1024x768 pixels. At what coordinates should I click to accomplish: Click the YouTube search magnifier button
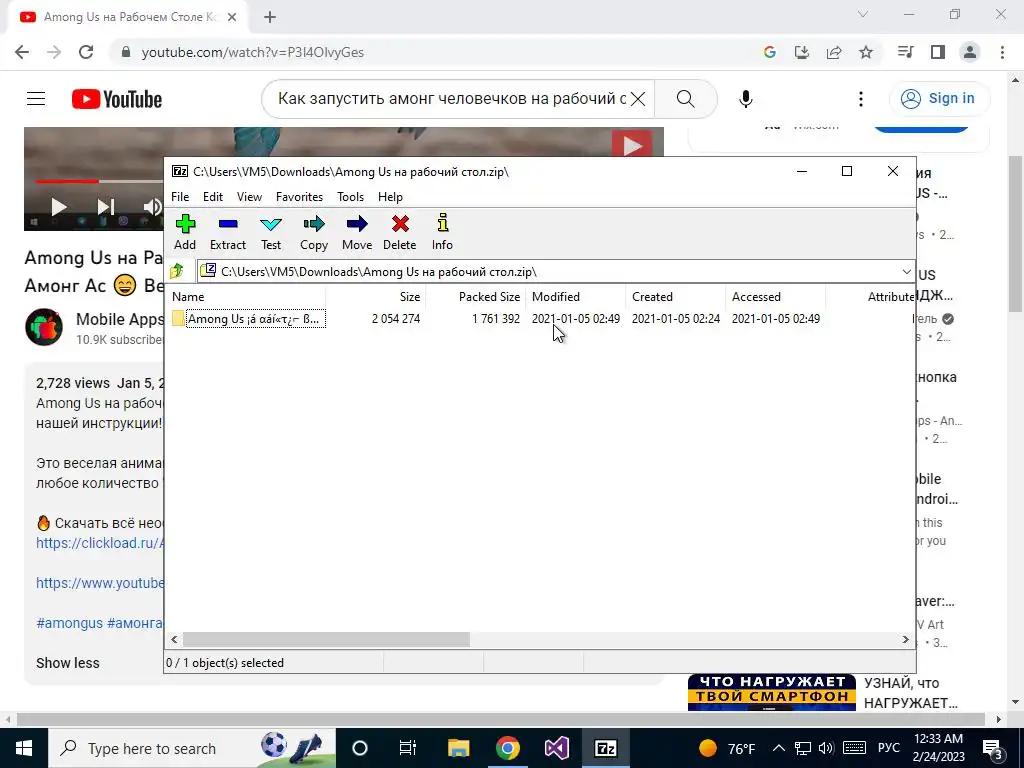click(x=686, y=99)
